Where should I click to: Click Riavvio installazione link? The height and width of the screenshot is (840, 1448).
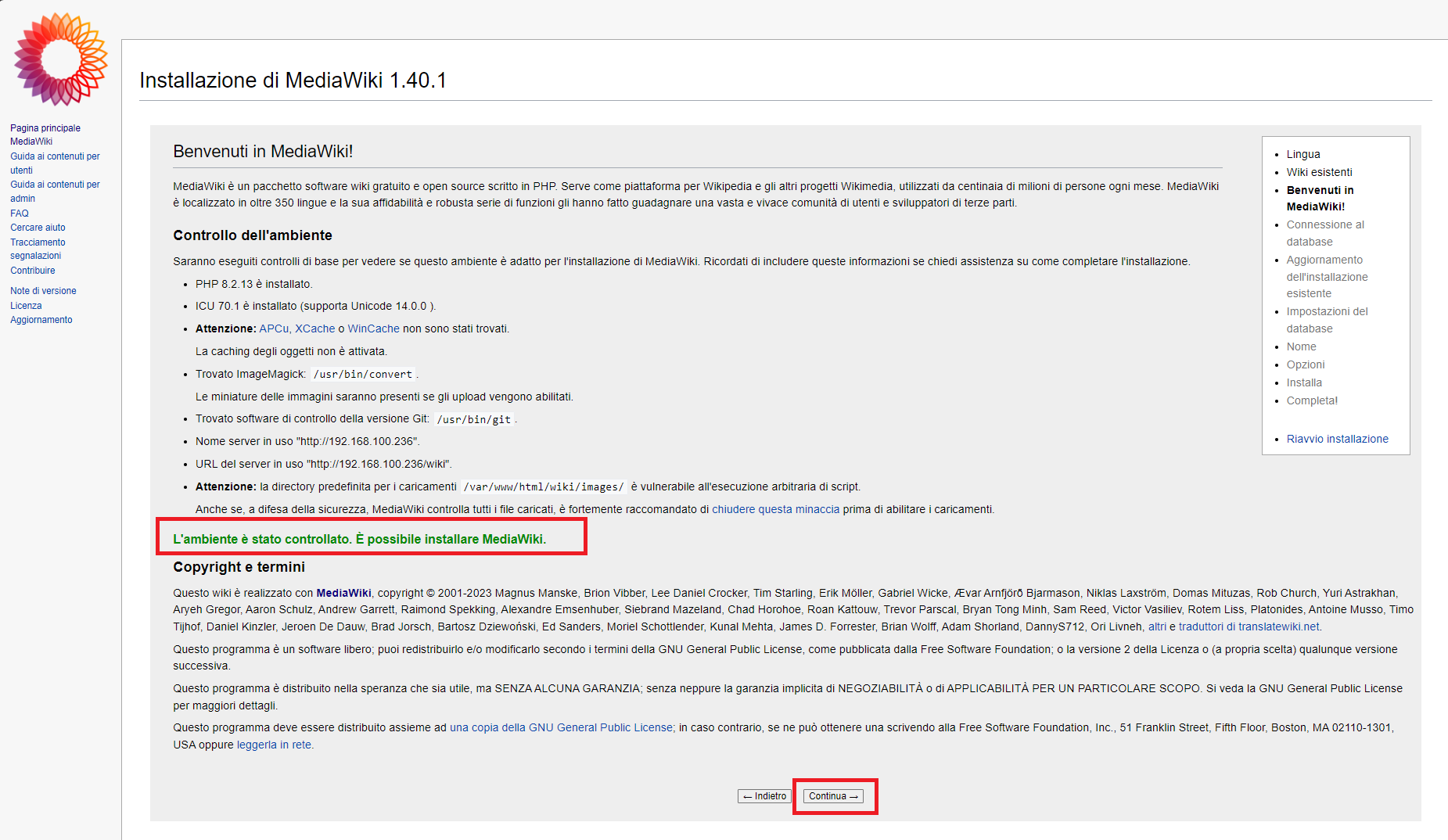pyautogui.click(x=1337, y=439)
